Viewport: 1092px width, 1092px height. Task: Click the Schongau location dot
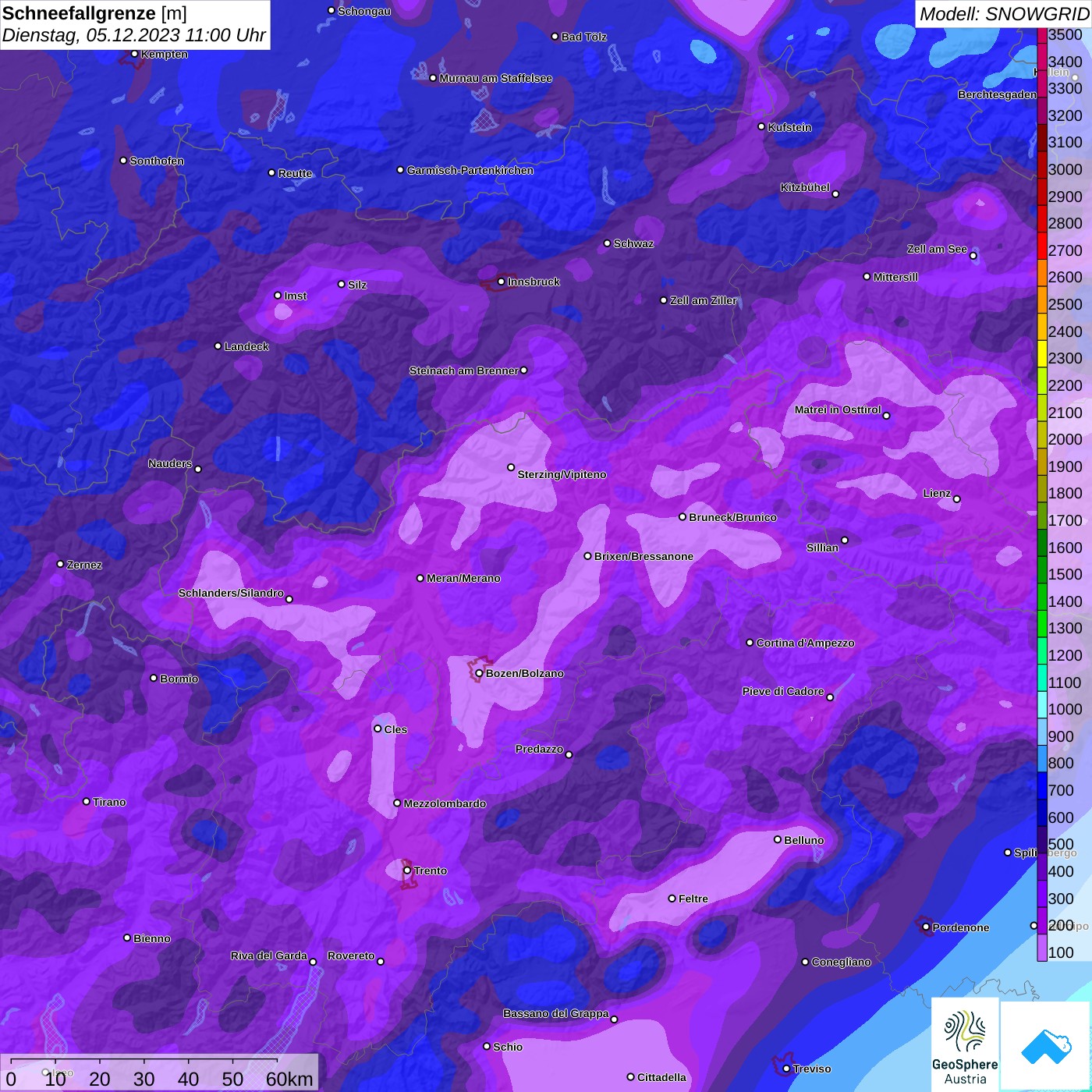(x=331, y=11)
